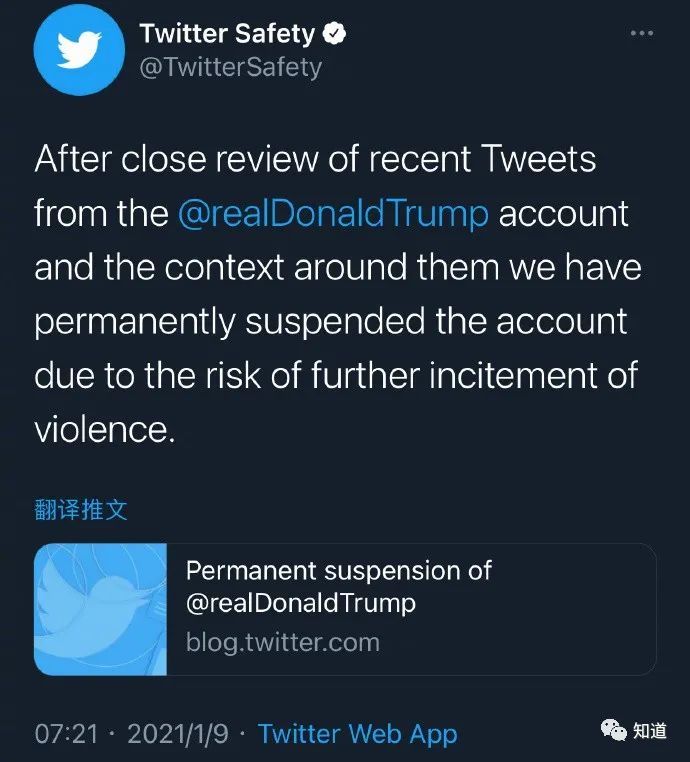Open the blue @realDonaldTrump mention in tweet
Viewport: 690px width, 762px height.
(333, 214)
